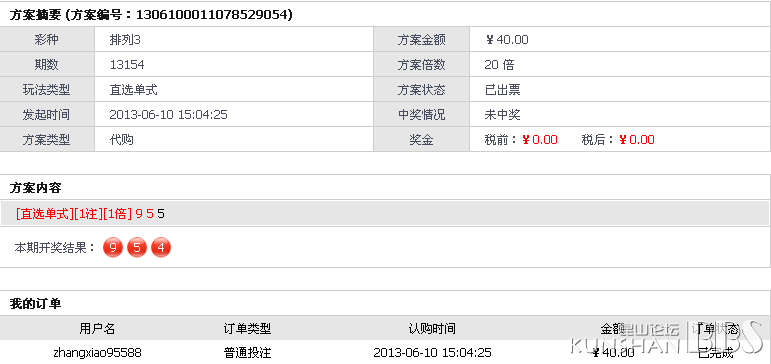The width and height of the screenshot is (771, 364).
Task: Click the red [直选单式][1注][1倍] bet text
Action: pos(74,214)
